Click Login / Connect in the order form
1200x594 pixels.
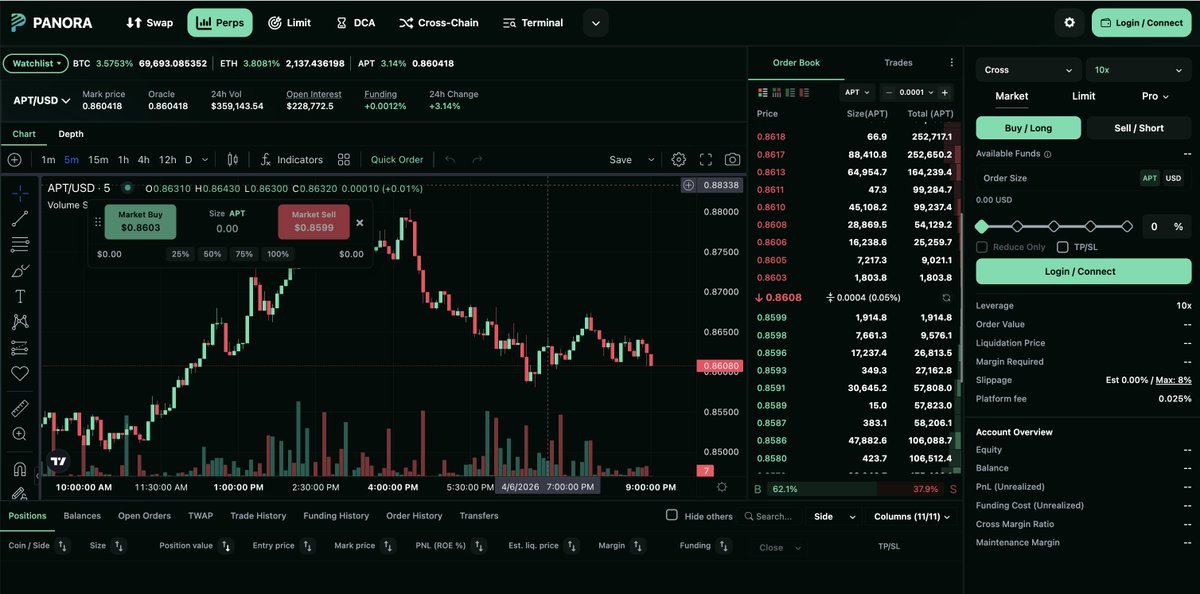pos(1084,271)
